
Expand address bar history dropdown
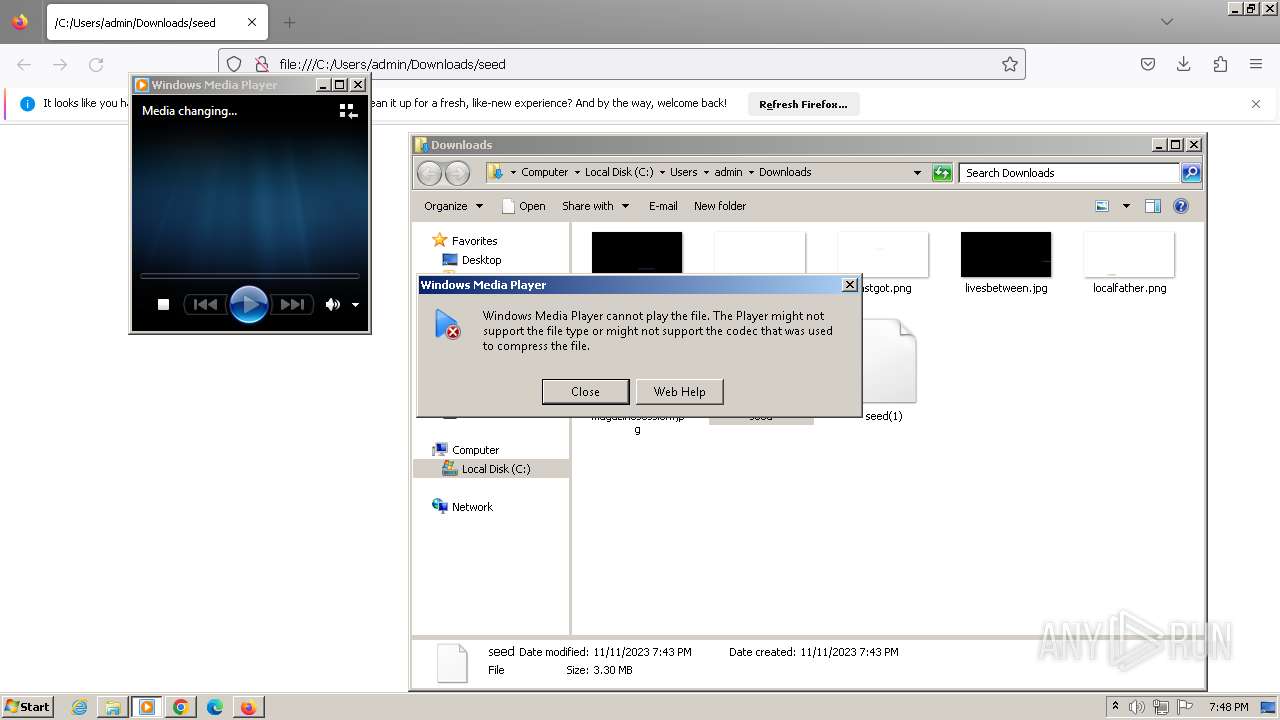coord(917,173)
